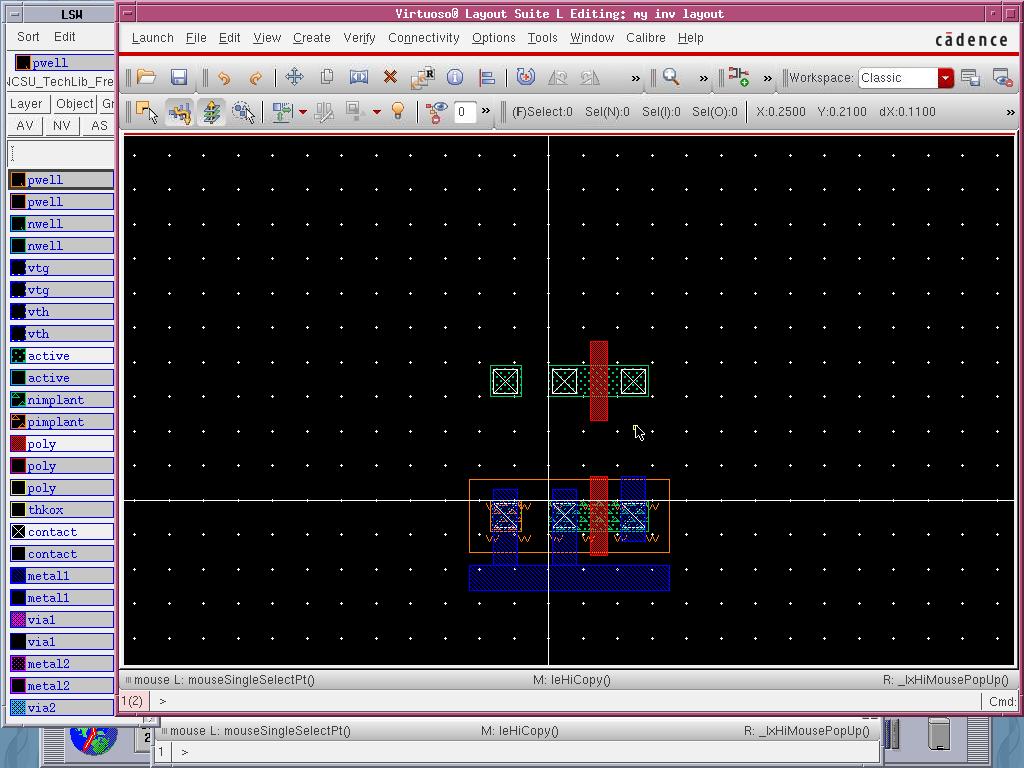This screenshot has width=1024, height=768.
Task: Open the Create menu
Action: click(312, 38)
